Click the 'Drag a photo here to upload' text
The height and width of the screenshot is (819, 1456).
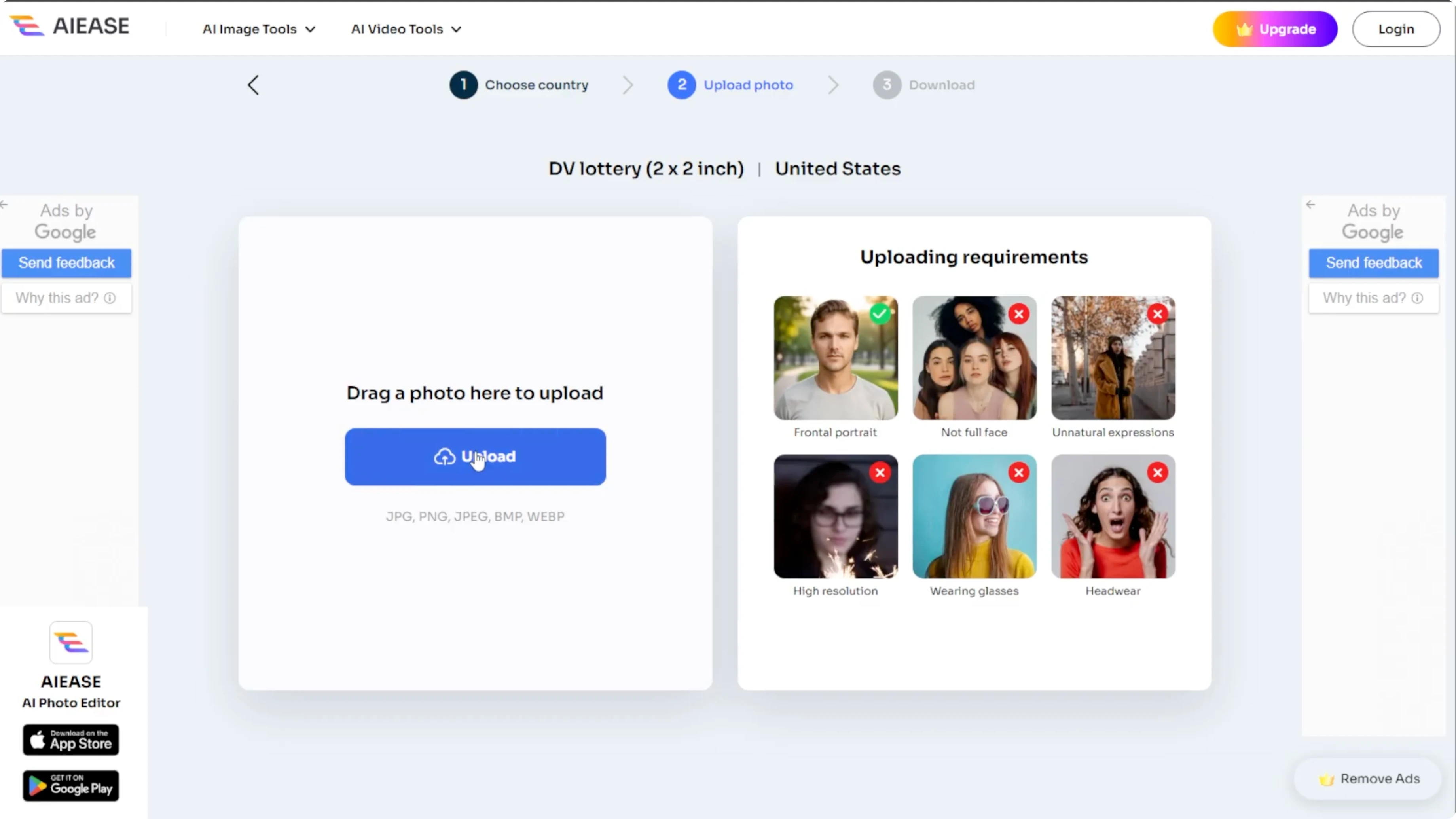(475, 393)
